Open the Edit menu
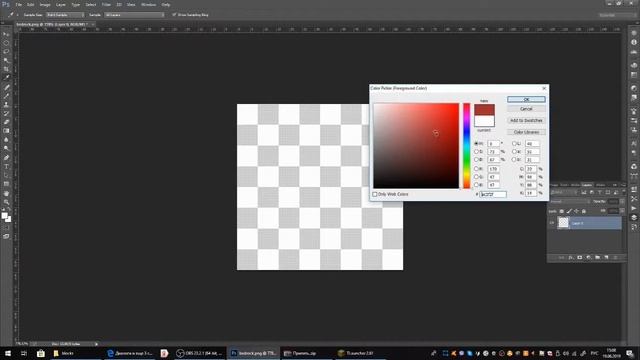This screenshot has width=640, height=360. tap(31, 4)
